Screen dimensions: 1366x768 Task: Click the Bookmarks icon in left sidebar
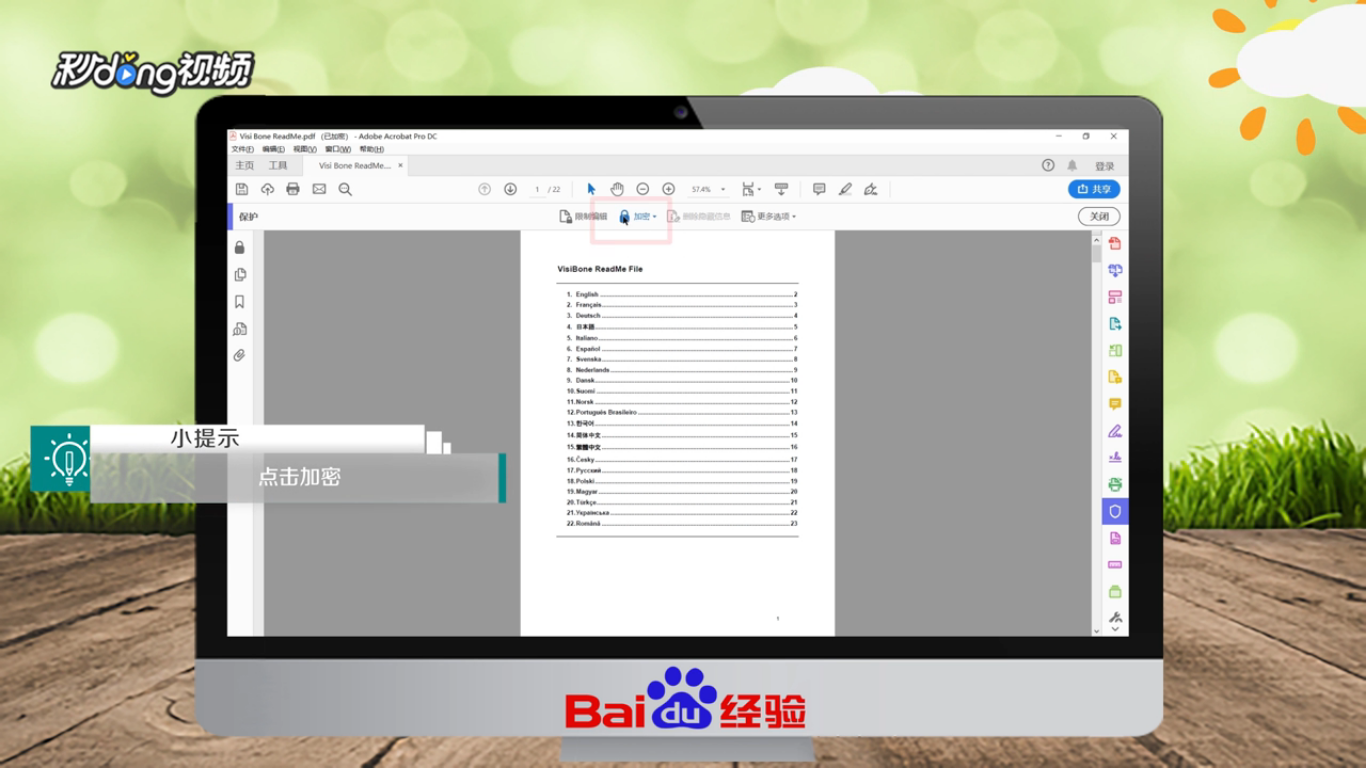coord(239,301)
